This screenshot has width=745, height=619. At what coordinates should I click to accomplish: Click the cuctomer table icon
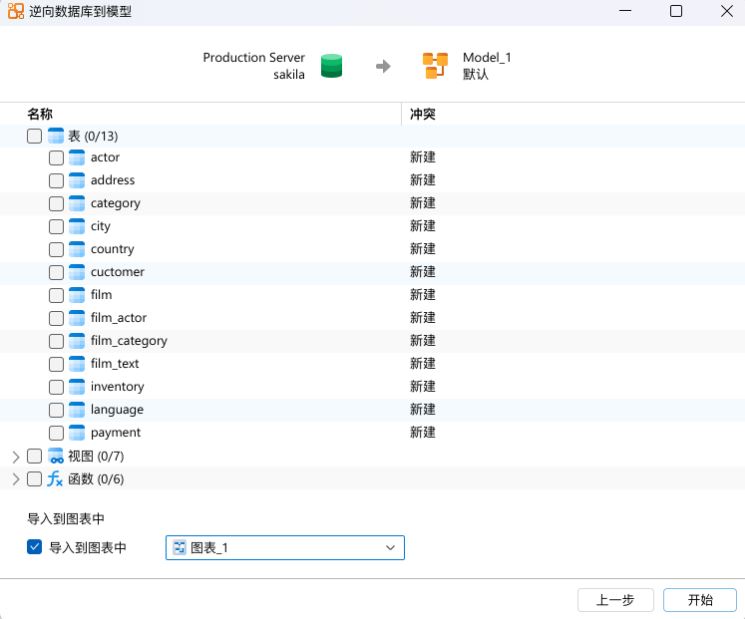pyautogui.click(x=76, y=272)
